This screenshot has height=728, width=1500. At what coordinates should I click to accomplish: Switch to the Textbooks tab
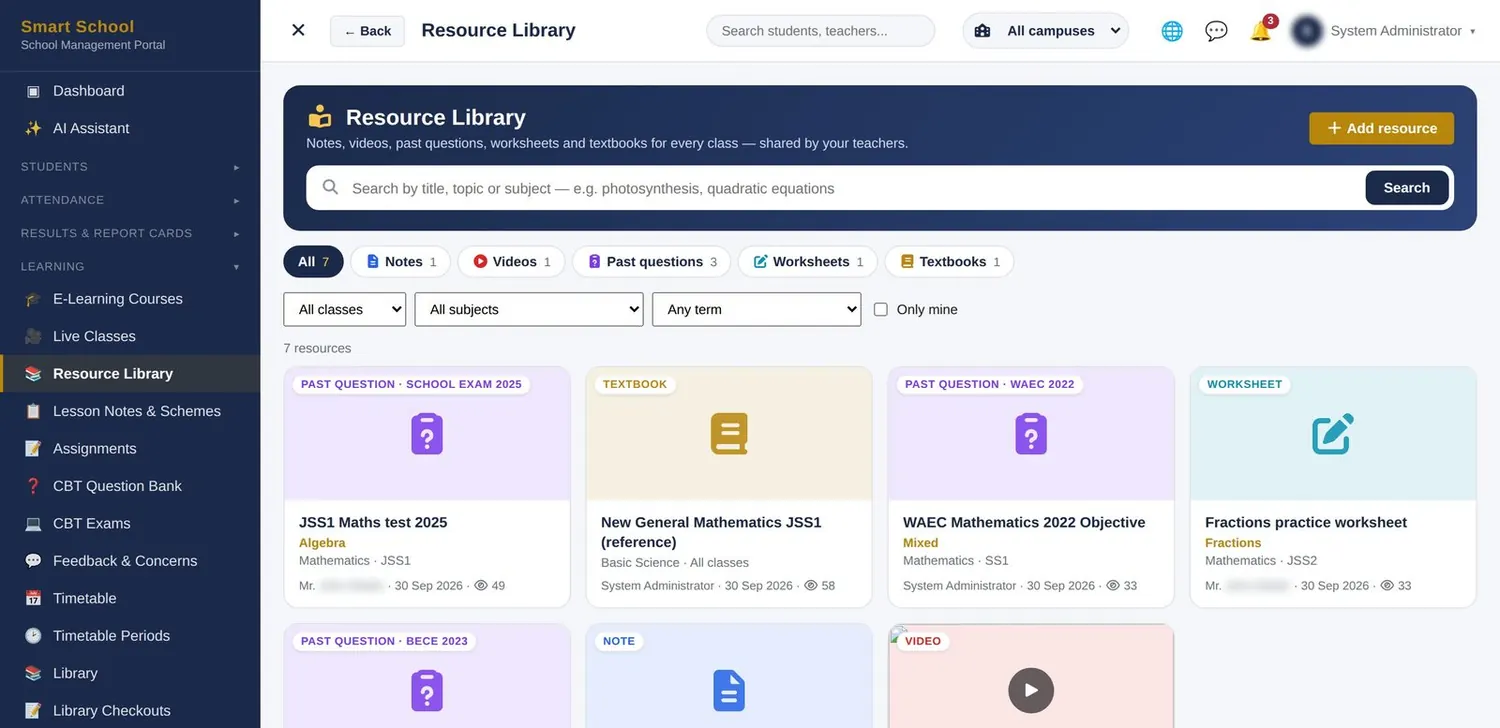(950, 262)
